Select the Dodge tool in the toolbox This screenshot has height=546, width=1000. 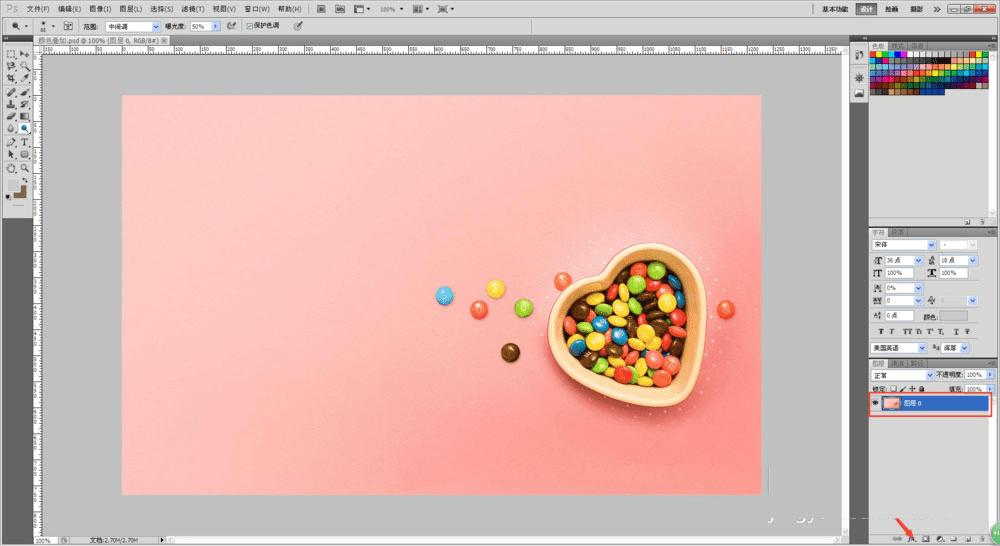tap(24, 128)
